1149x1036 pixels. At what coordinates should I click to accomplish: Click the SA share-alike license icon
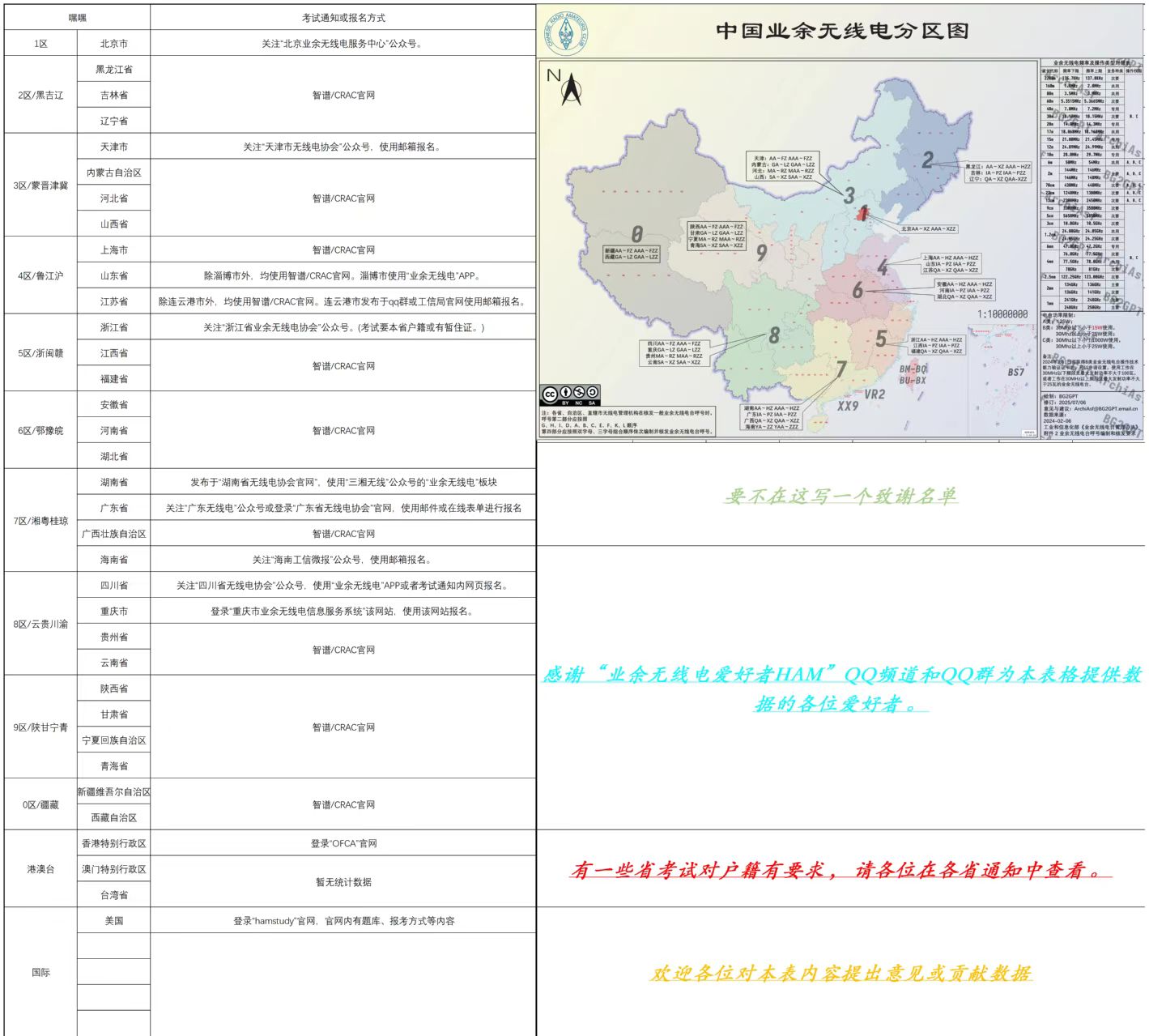[593, 393]
